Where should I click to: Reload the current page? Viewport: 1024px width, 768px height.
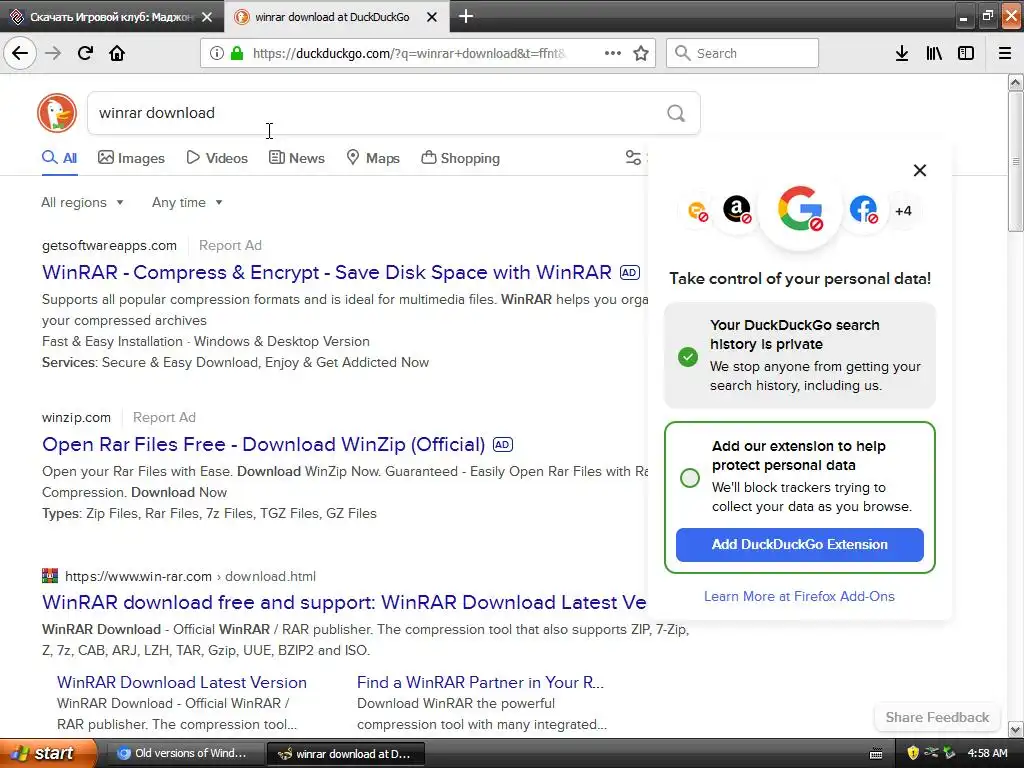pos(86,53)
